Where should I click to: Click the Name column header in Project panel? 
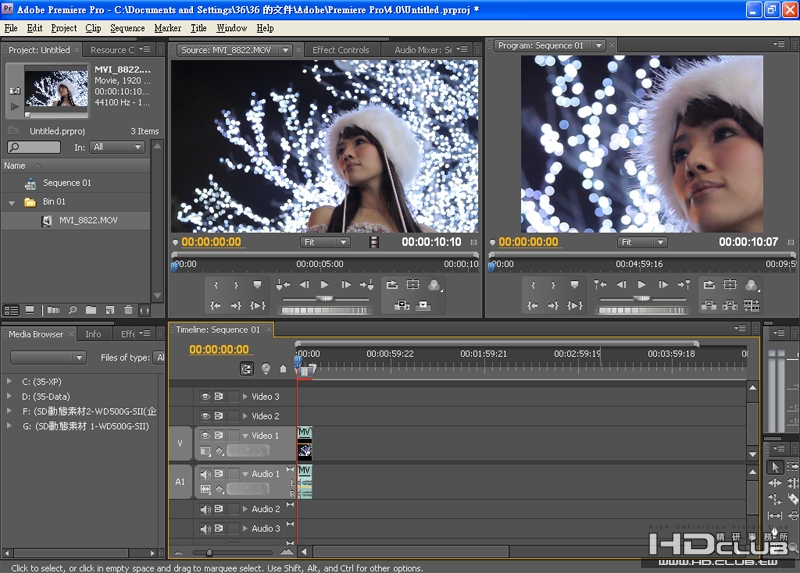point(14,166)
